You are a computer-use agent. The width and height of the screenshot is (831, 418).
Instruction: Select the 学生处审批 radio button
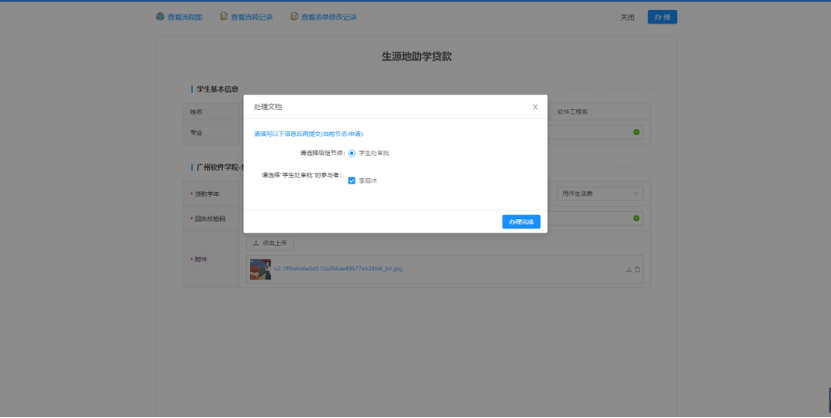pyautogui.click(x=352, y=153)
